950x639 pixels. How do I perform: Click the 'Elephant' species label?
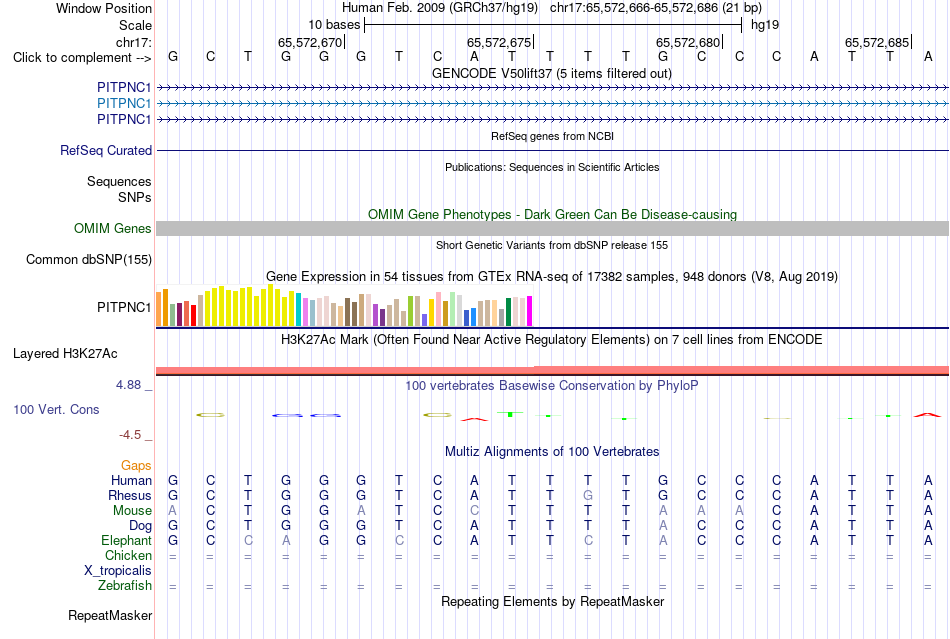point(127,540)
